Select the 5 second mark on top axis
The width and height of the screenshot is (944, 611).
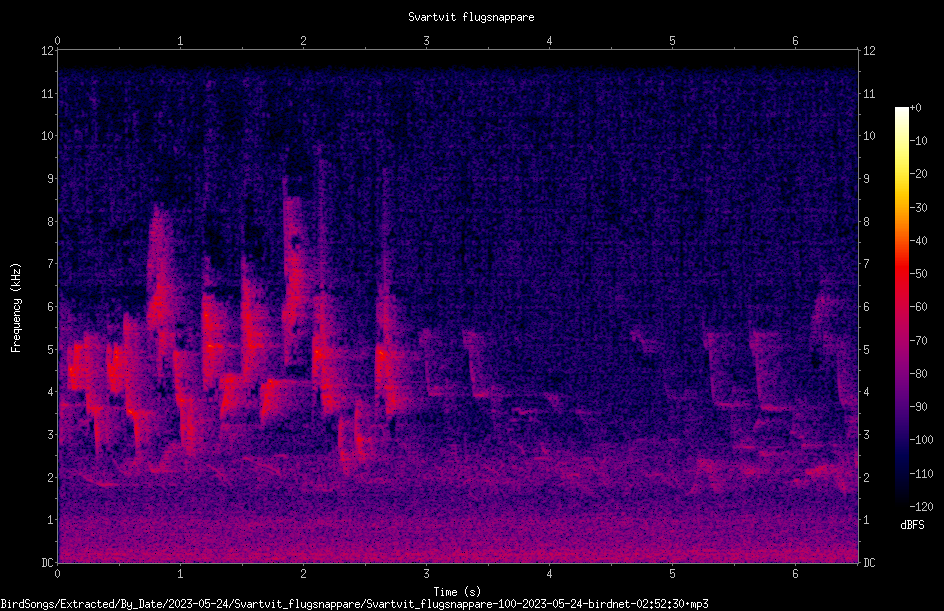pos(672,41)
